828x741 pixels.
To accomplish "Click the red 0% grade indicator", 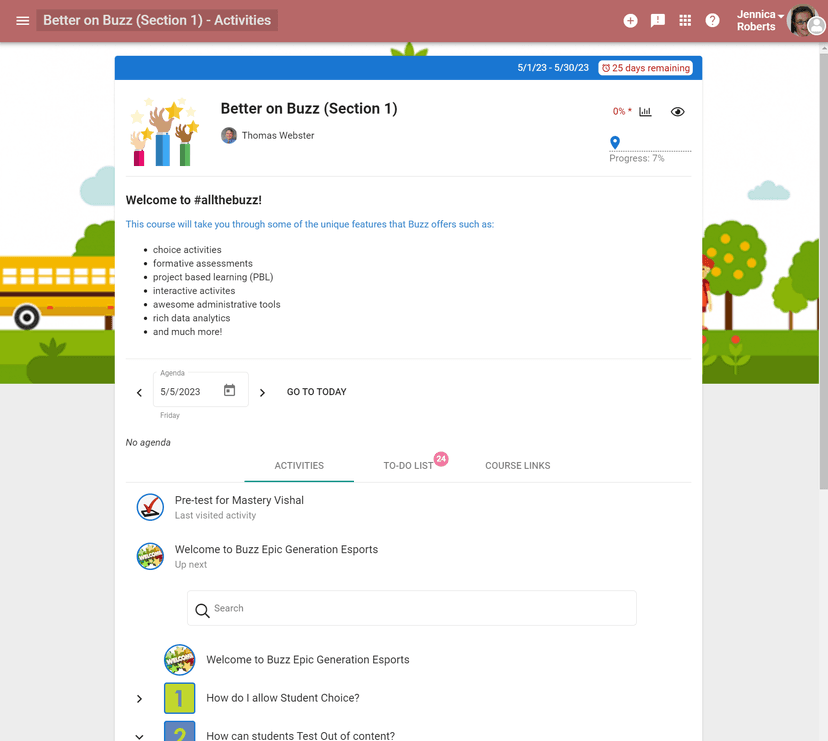I will pyautogui.click(x=622, y=112).
